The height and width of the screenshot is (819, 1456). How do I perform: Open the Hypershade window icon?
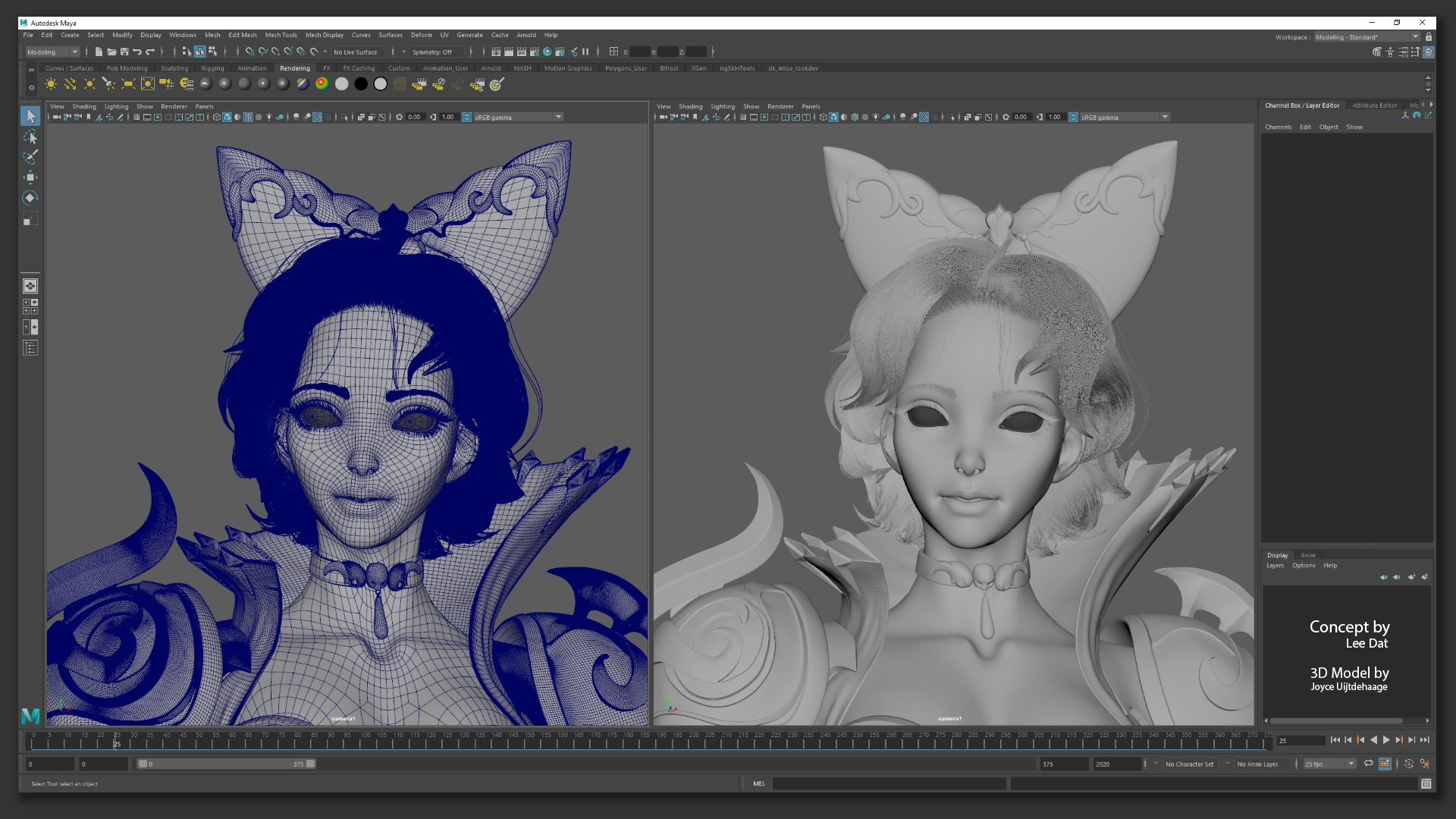pyautogui.click(x=547, y=52)
